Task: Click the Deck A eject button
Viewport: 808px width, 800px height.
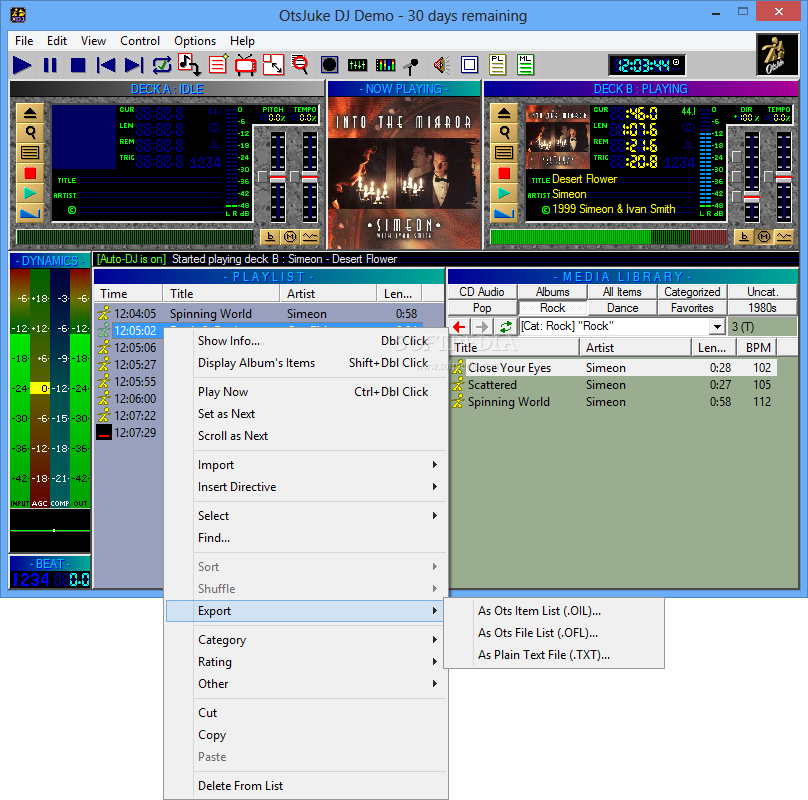Action: (30, 113)
